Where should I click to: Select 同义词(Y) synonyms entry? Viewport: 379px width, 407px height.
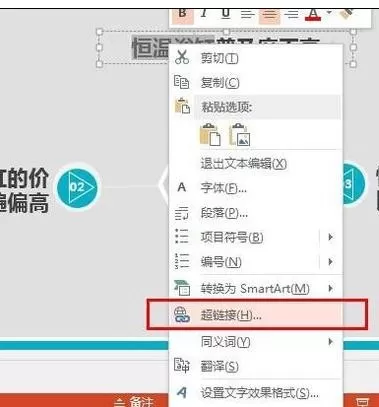(225, 342)
